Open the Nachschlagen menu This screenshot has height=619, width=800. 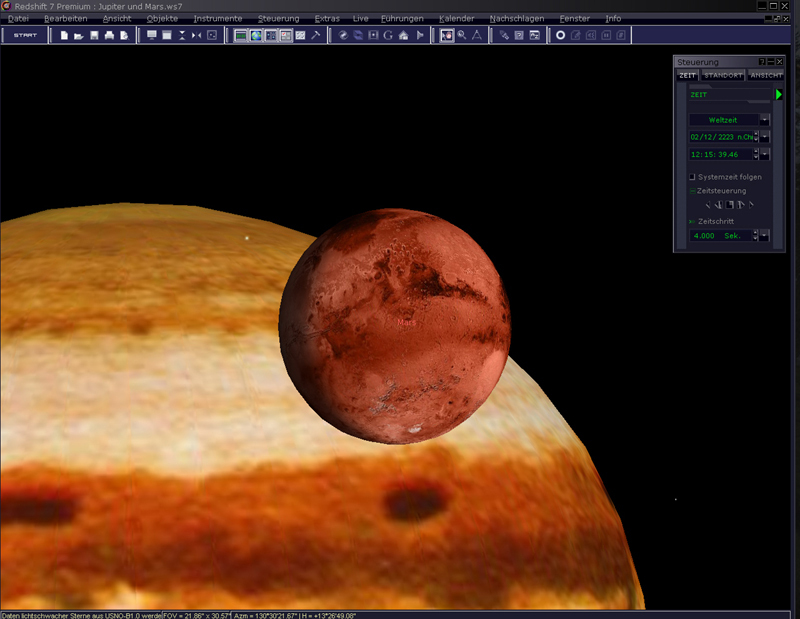tap(517, 18)
